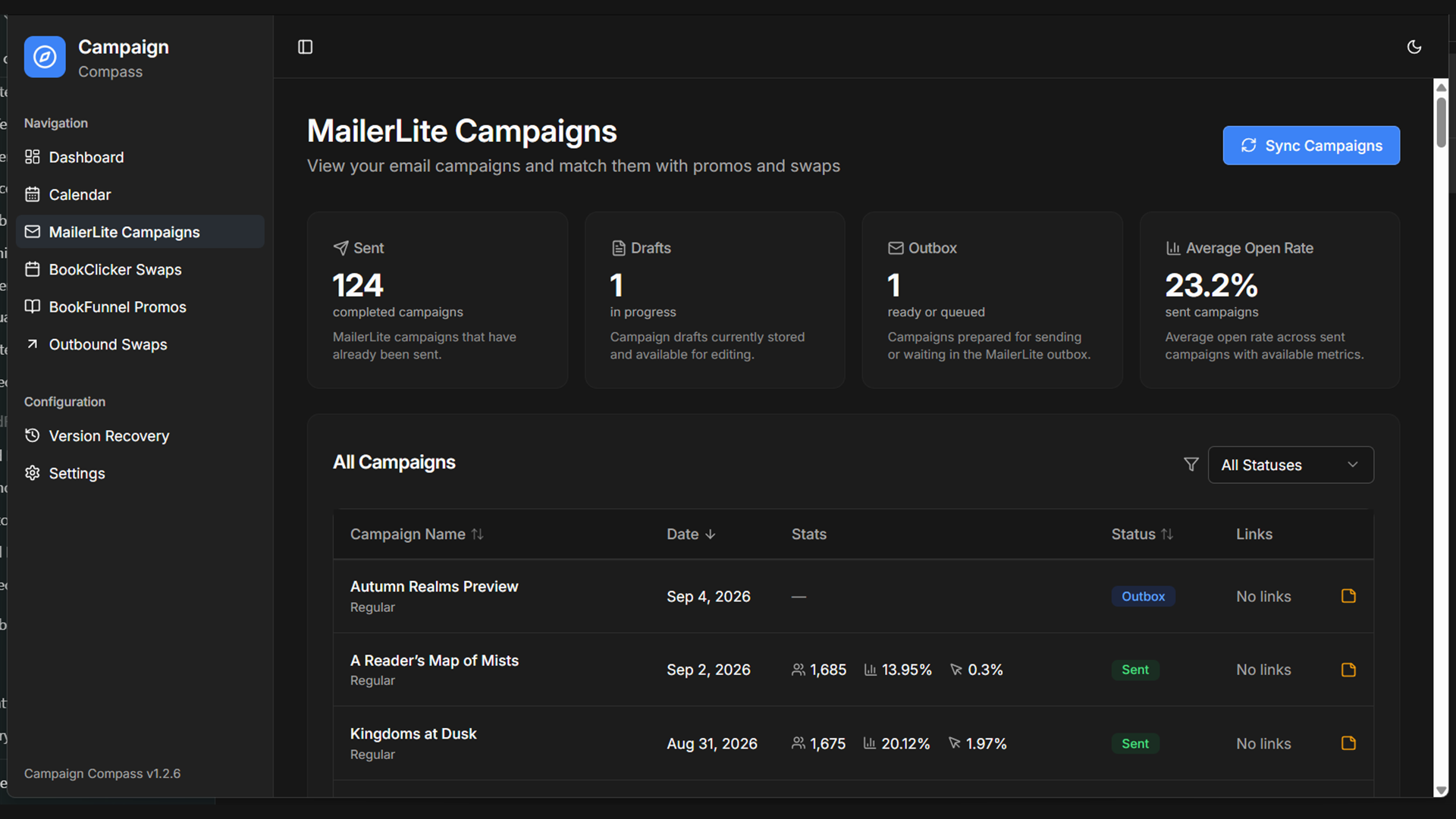Click the Average Open Rate chart icon

1173,248
